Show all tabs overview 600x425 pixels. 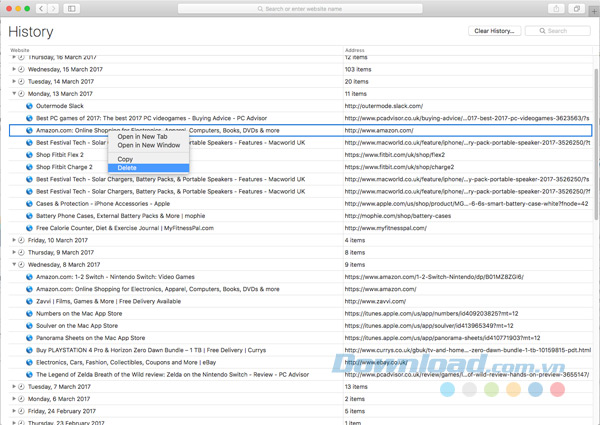point(577,8)
